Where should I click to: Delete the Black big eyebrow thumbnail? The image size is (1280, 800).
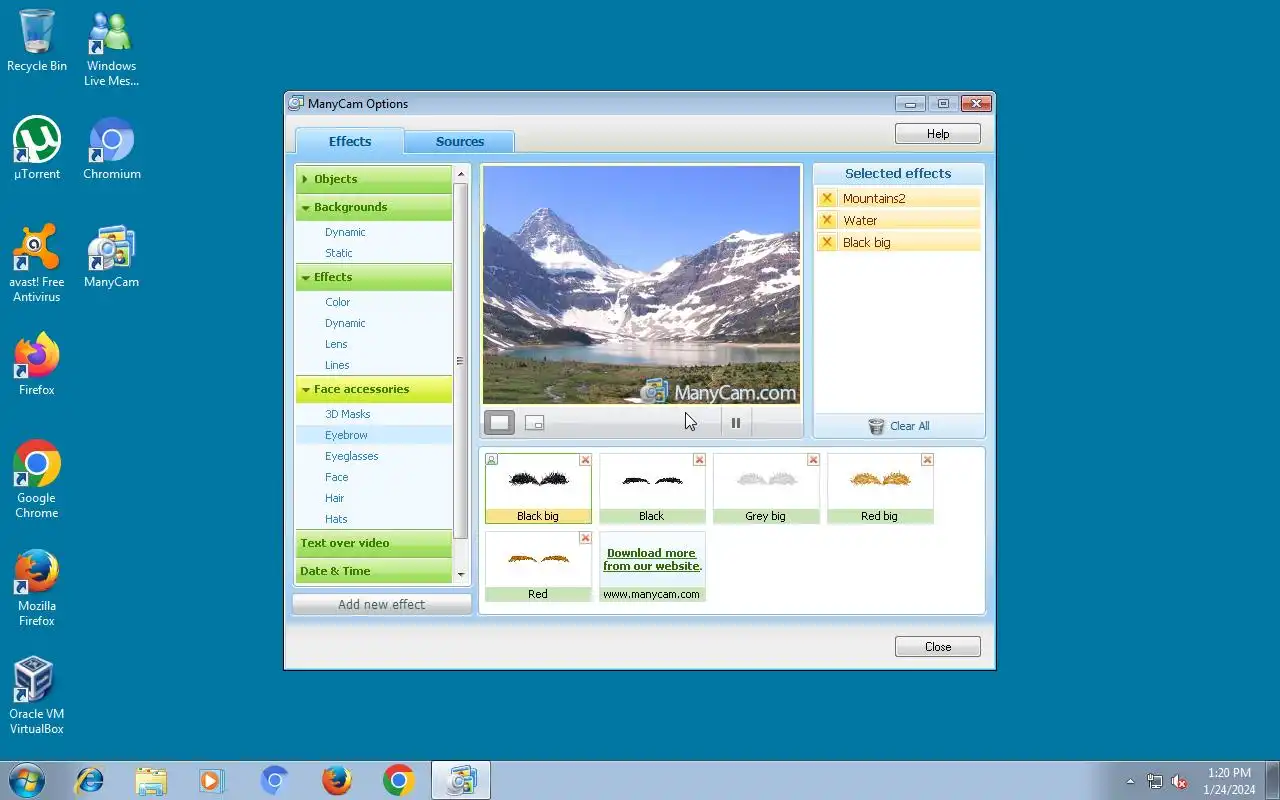[x=585, y=460]
